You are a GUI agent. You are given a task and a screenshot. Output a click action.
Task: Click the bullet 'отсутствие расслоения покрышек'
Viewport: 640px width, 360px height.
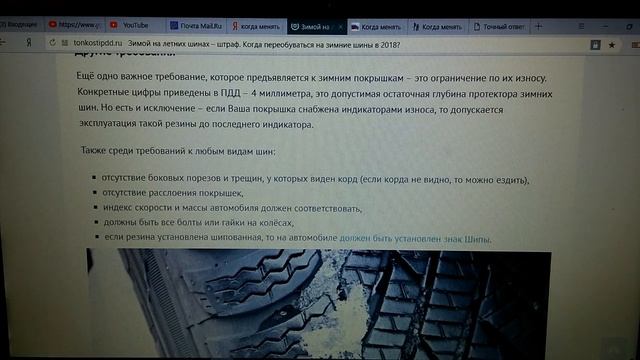click(173, 193)
